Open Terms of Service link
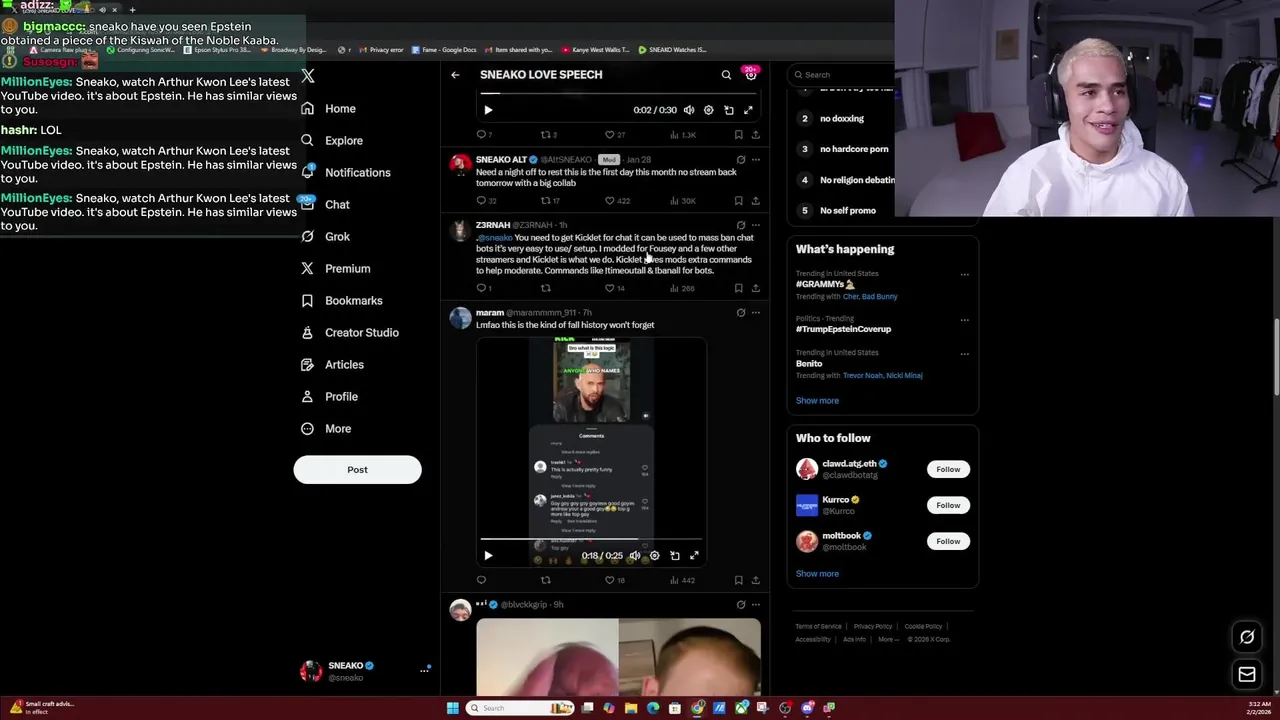This screenshot has height=720, width=1280. (818, 627)
